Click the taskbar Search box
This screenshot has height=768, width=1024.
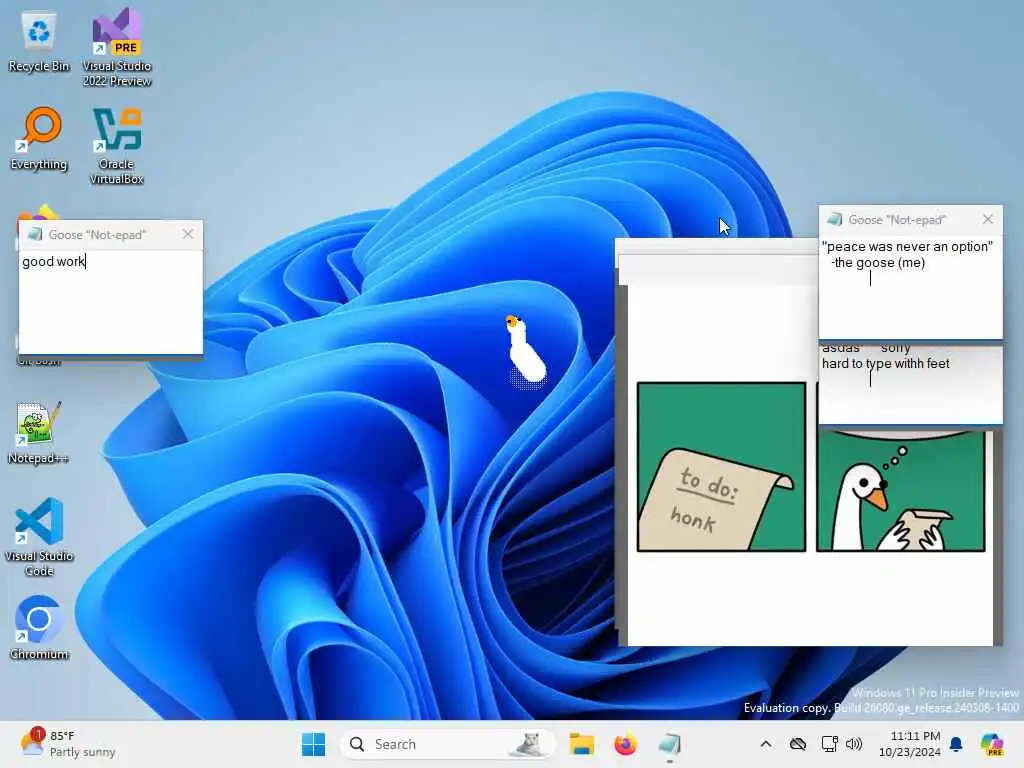[447, 744]
